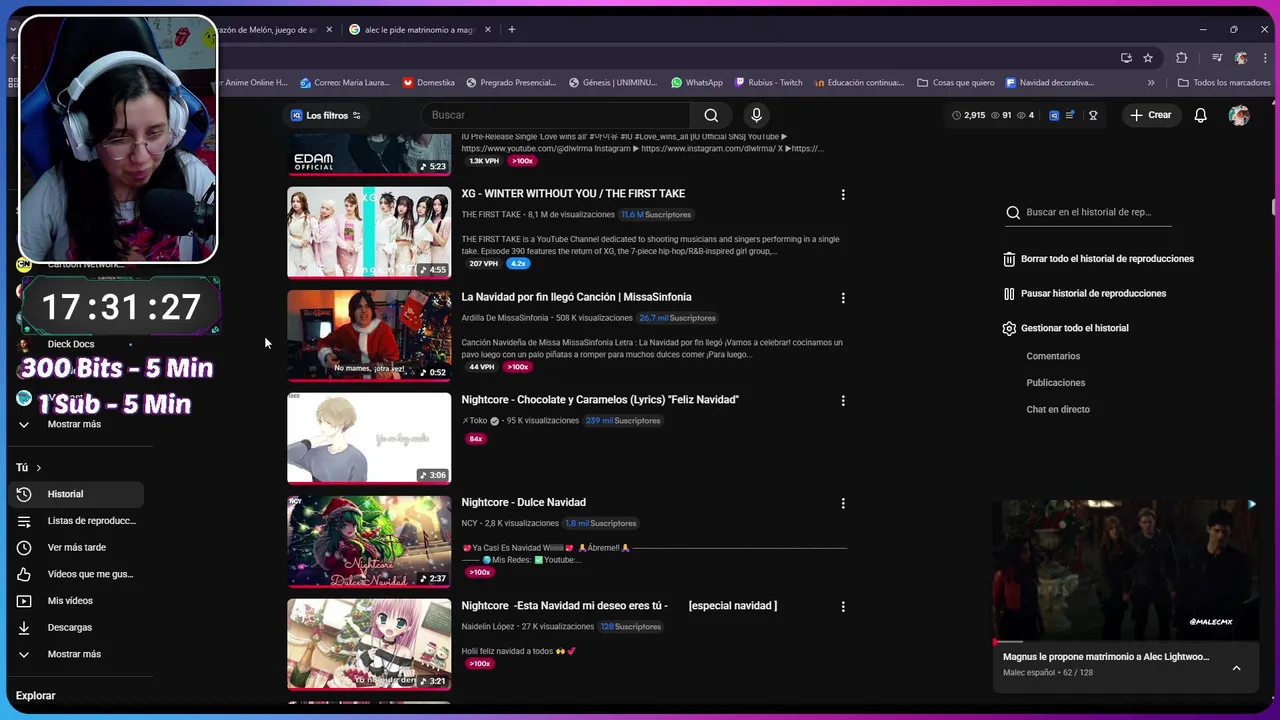Select Chat en directo under Gestionar historial
This screenshot has height=720, width=1280.
pos(1058,410)
